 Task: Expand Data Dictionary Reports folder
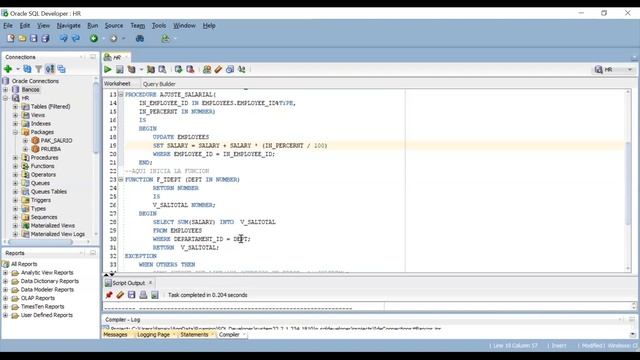pos(6,281)
